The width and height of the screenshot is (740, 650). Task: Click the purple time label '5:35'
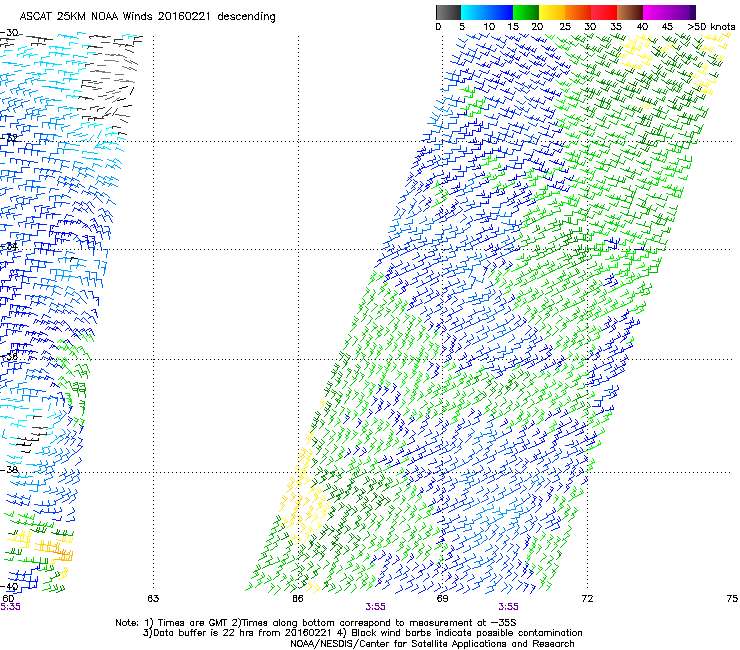tap(10, 607)
